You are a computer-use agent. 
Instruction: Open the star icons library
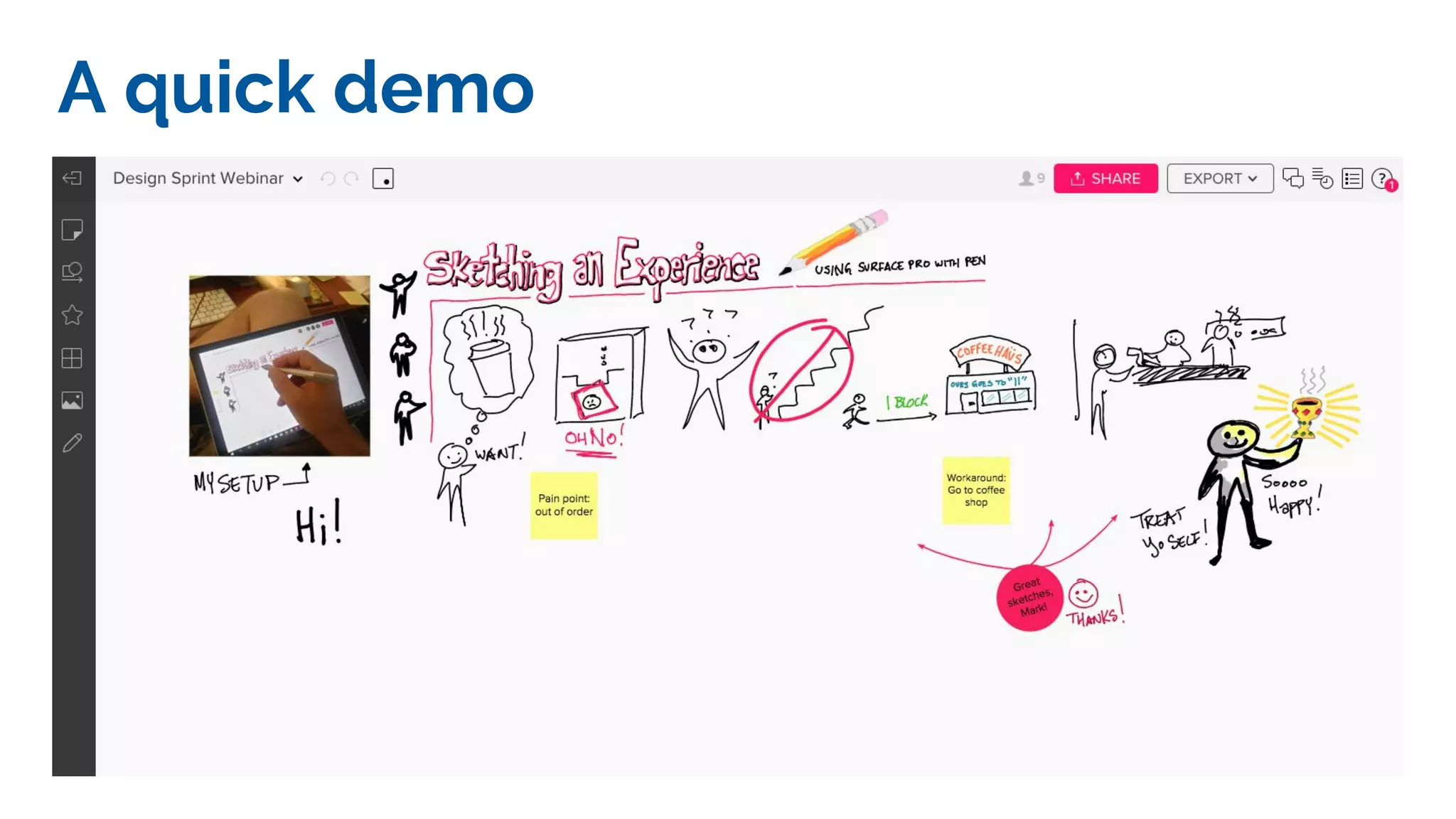click(72, 315)
